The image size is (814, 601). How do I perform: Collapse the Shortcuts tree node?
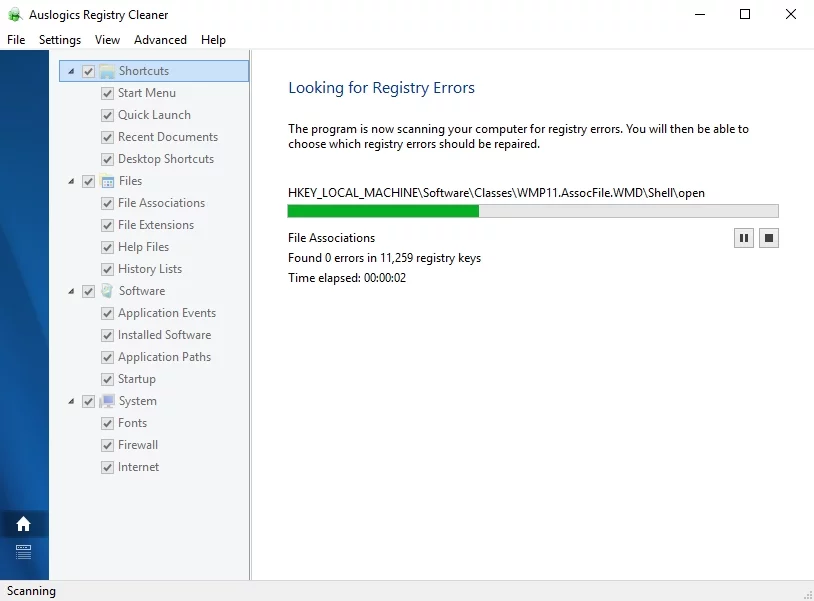coord(71,71)
